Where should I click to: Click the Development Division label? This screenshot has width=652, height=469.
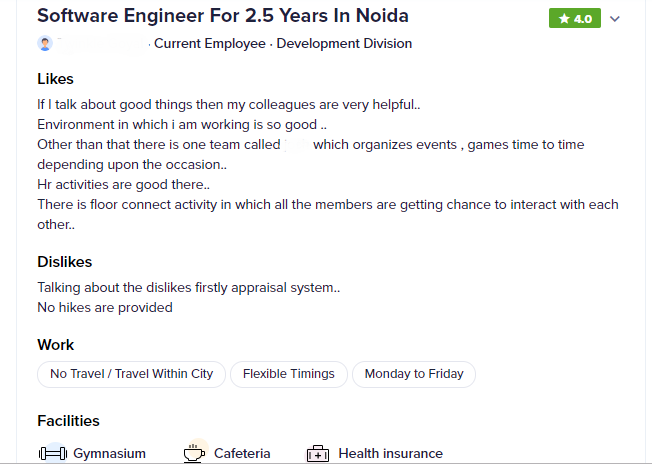point(344,44)
